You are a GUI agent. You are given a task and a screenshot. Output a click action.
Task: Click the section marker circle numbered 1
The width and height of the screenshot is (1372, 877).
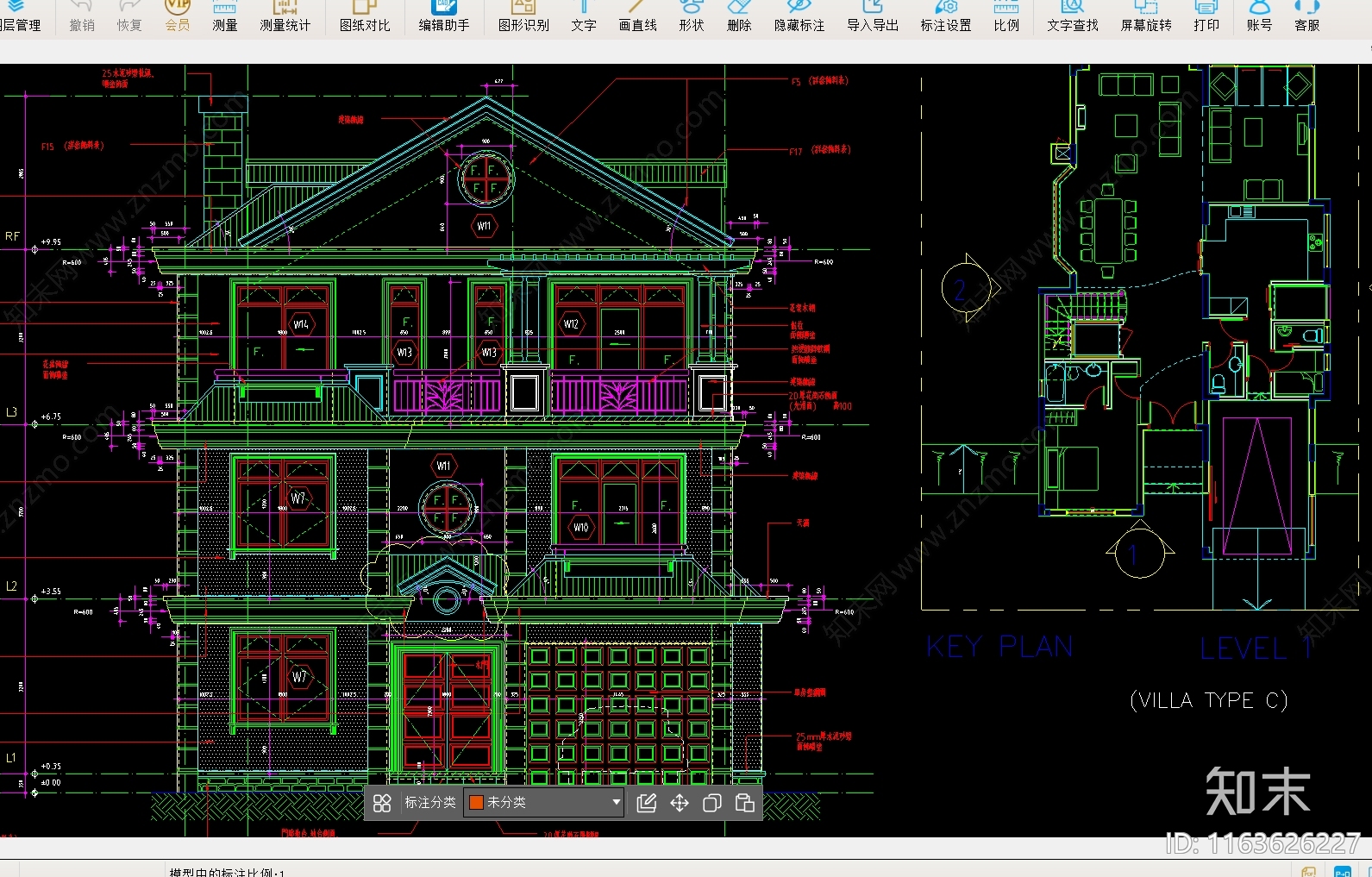point(1140,554)
